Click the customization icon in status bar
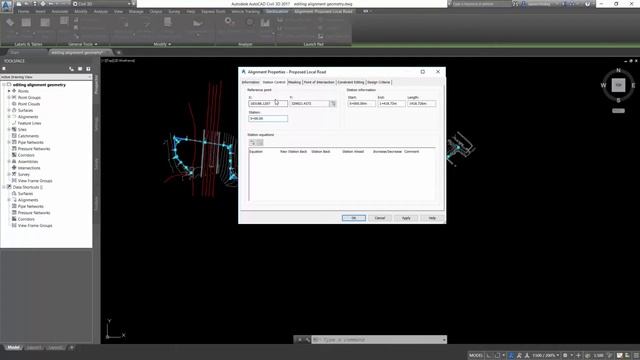640x360 pixels. click(636, 356)
